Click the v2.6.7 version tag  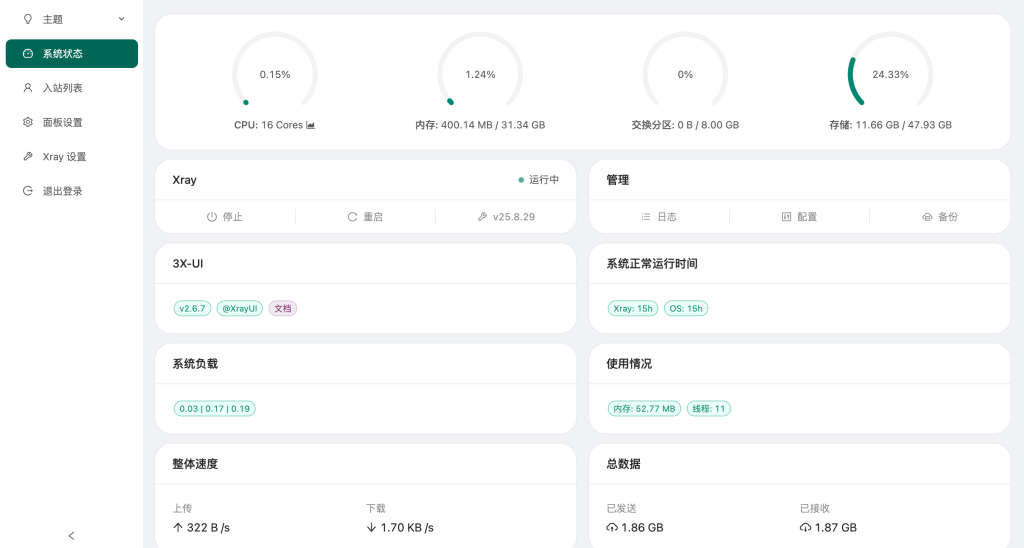[x=192, y=309]
